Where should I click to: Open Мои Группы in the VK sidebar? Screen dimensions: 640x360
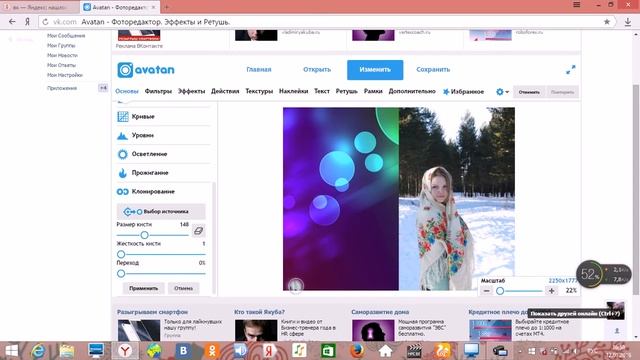pyautogui.click(x=61, y=46)
